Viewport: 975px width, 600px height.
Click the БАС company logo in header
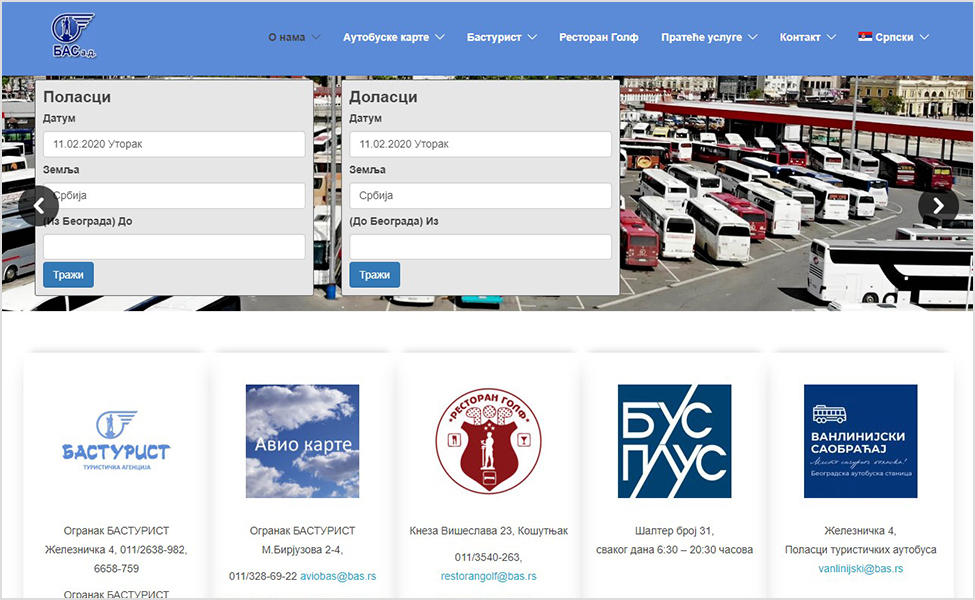[x=73, y=37]
